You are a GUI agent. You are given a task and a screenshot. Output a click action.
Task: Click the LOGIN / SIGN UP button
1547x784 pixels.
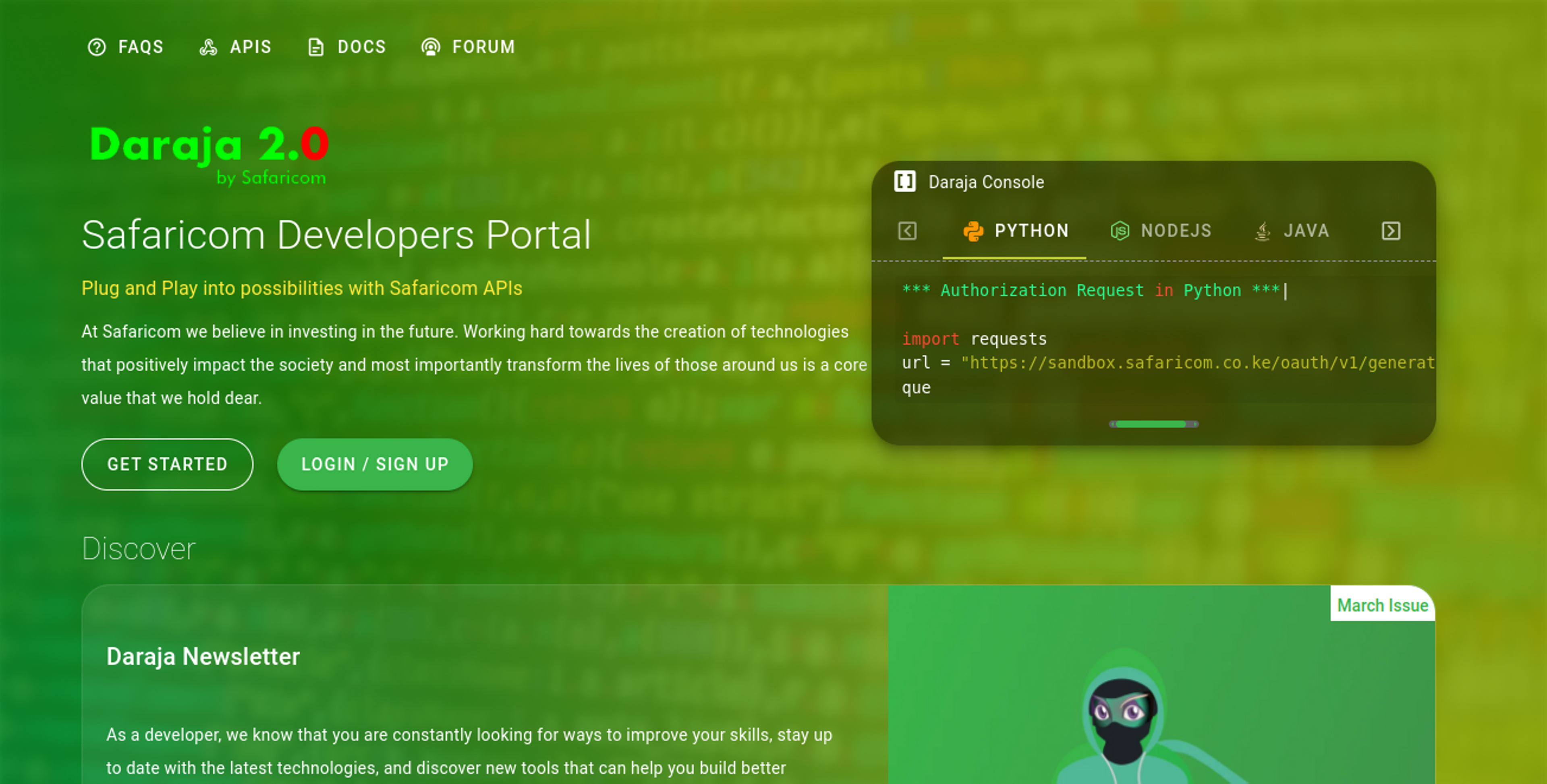375,465
